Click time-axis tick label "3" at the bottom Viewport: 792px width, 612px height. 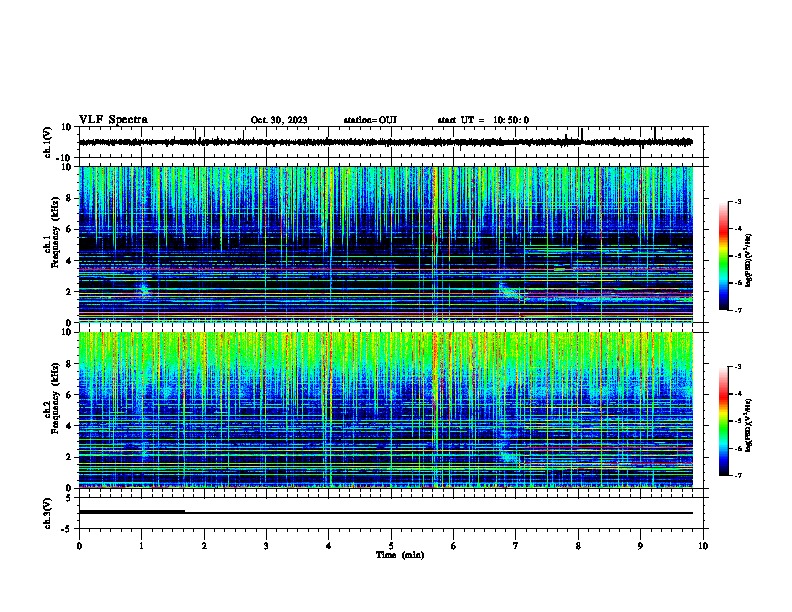(x=266, y=546)
